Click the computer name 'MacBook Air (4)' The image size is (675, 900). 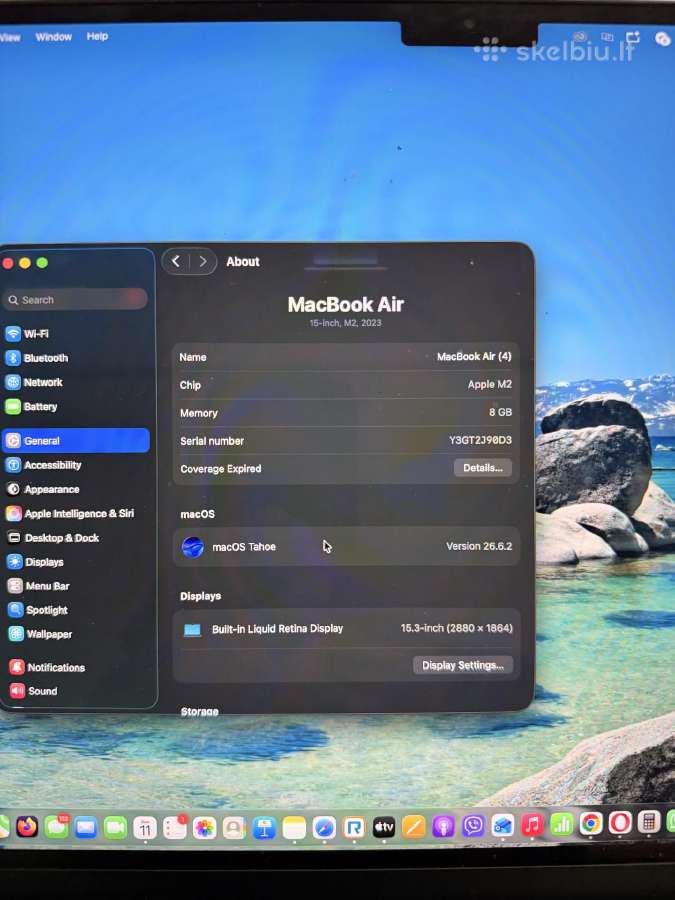(474, 356)
